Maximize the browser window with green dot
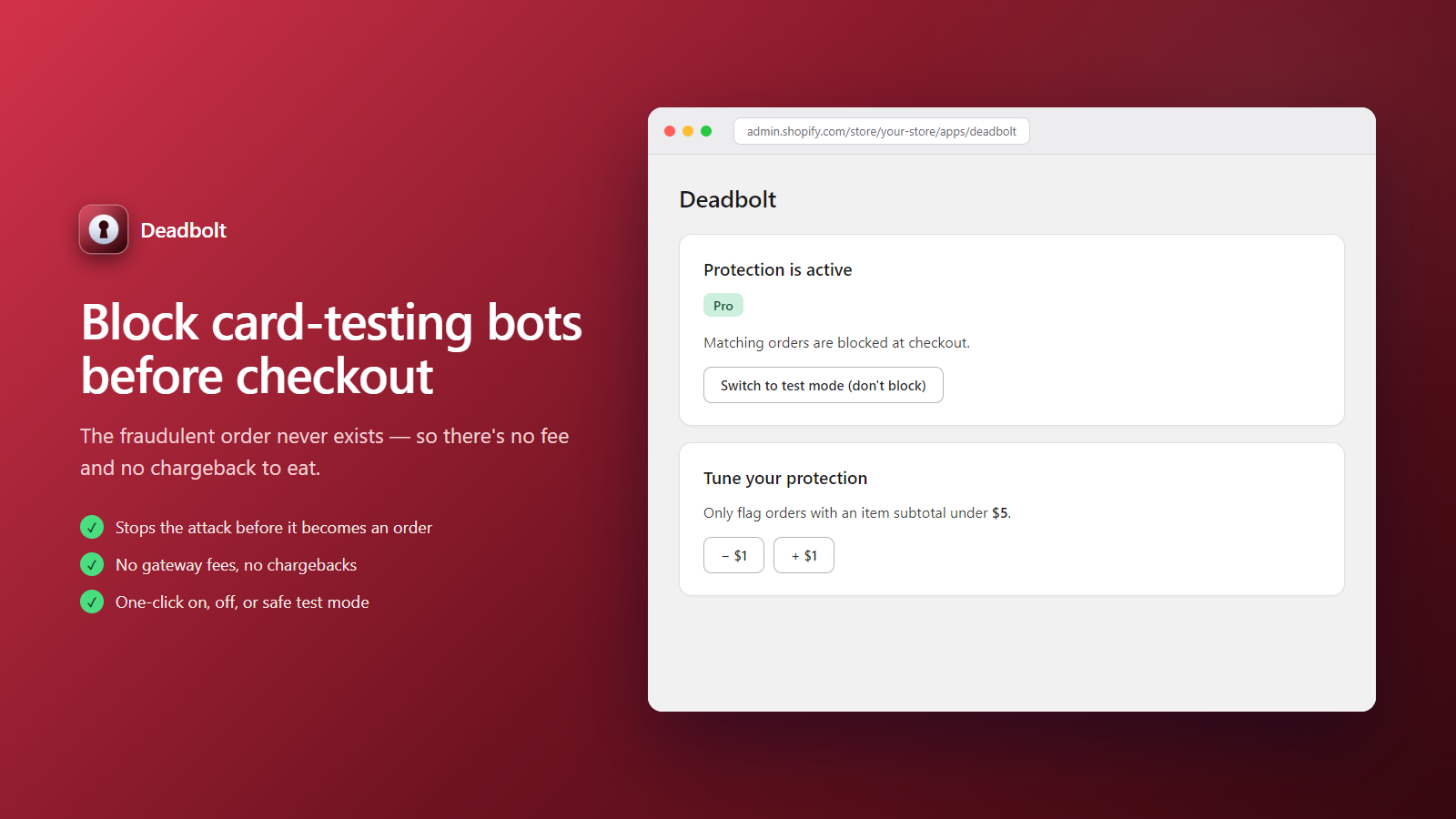This screenshot has width=1456, height=819. point(706,131)
